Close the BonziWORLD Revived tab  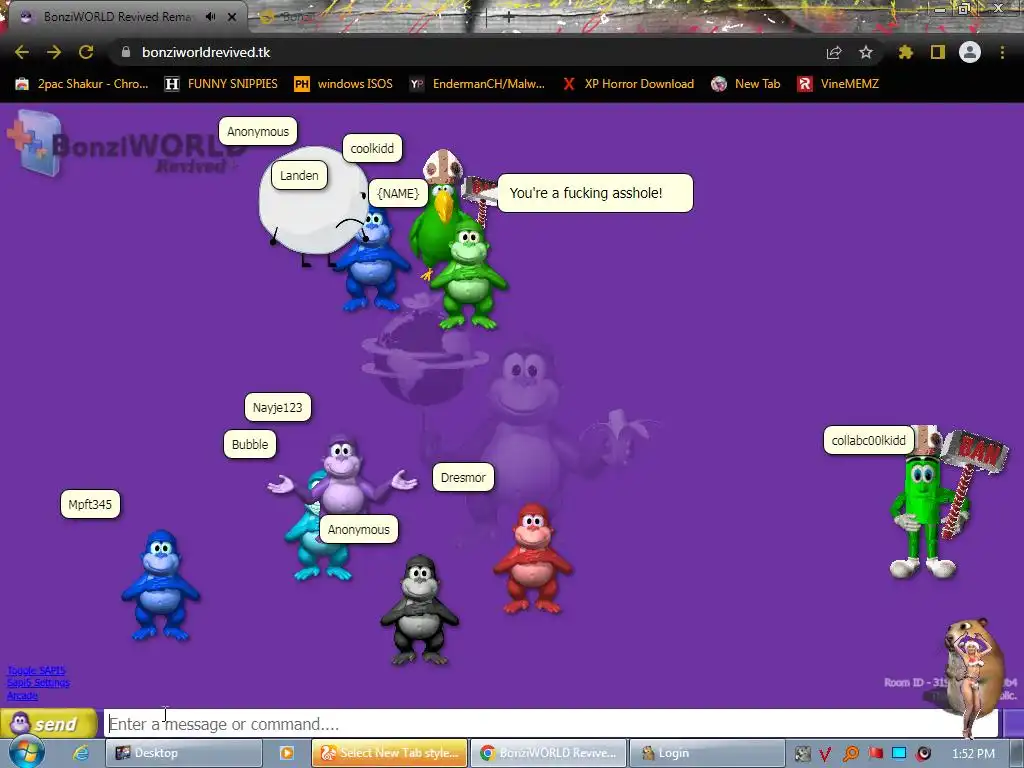coord(232,17)
